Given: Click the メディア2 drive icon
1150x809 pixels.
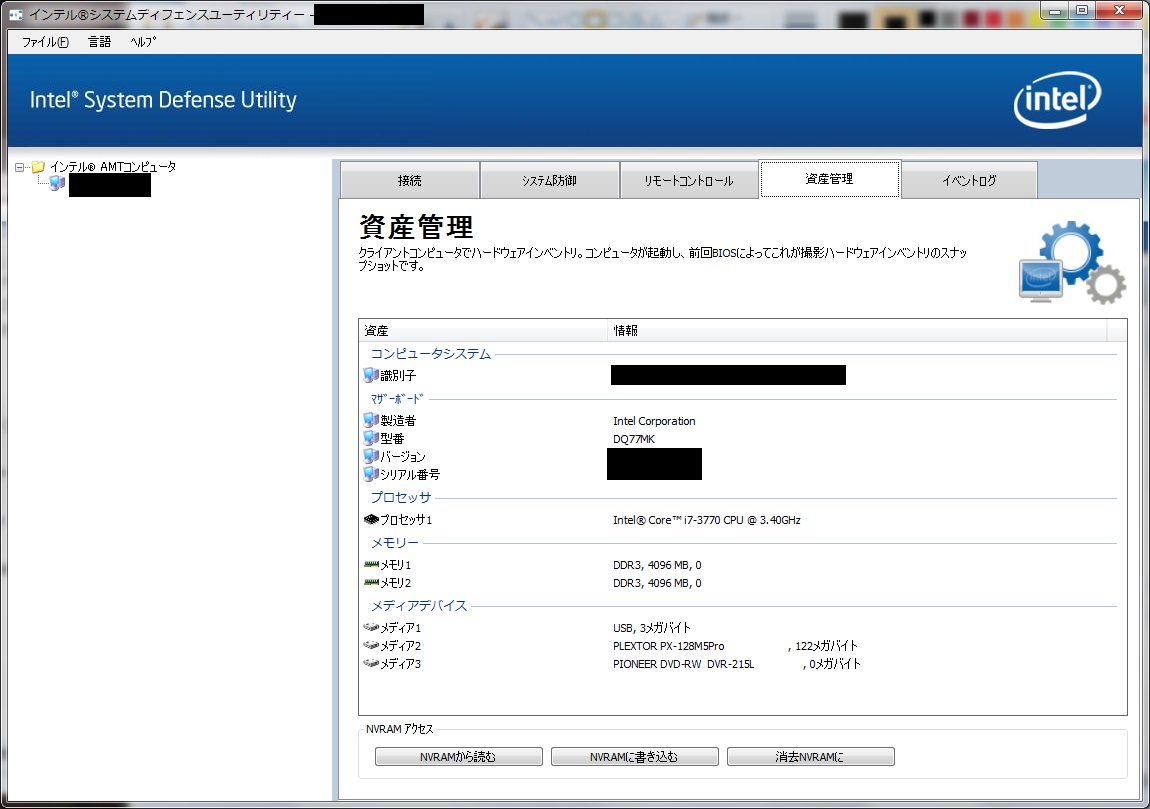Looking at the screenshot, I should pyautogui.click(x=371, y=645).
